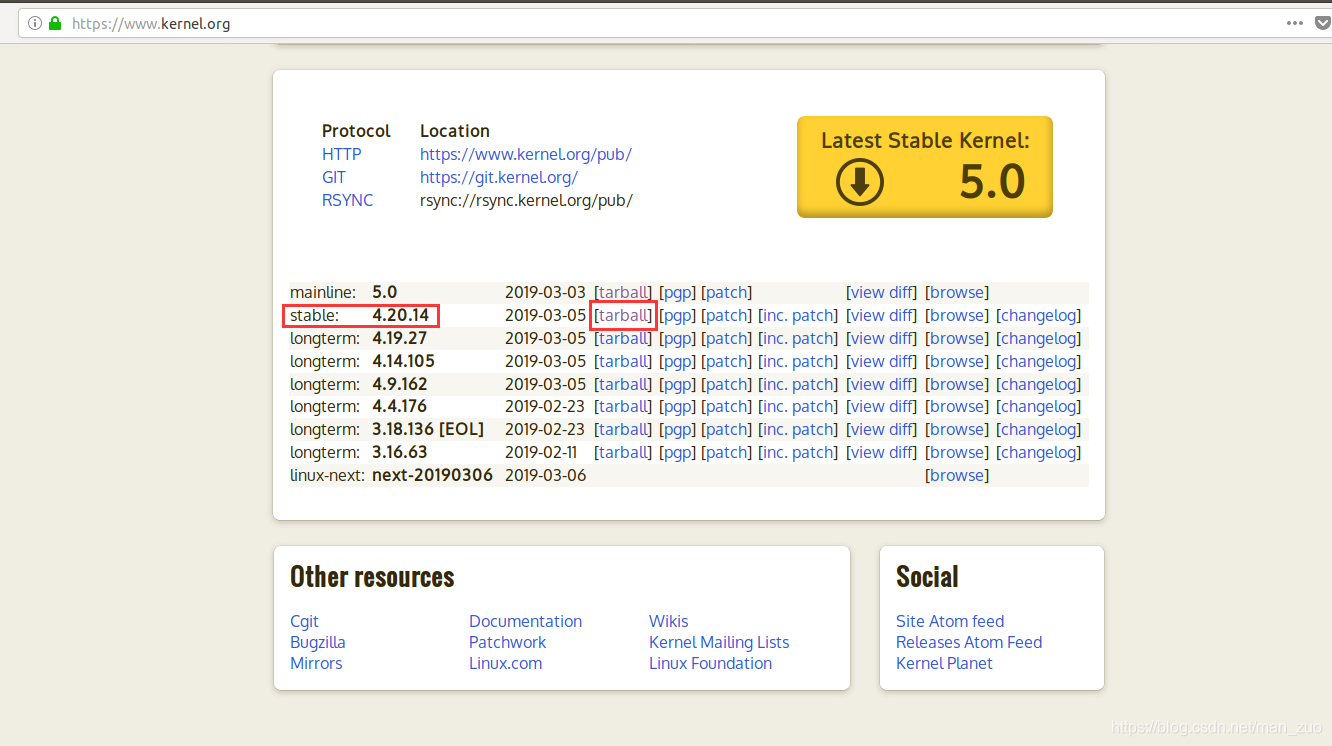Click the site info icon in address bar

pyautogui.click(x=35, y=23)
